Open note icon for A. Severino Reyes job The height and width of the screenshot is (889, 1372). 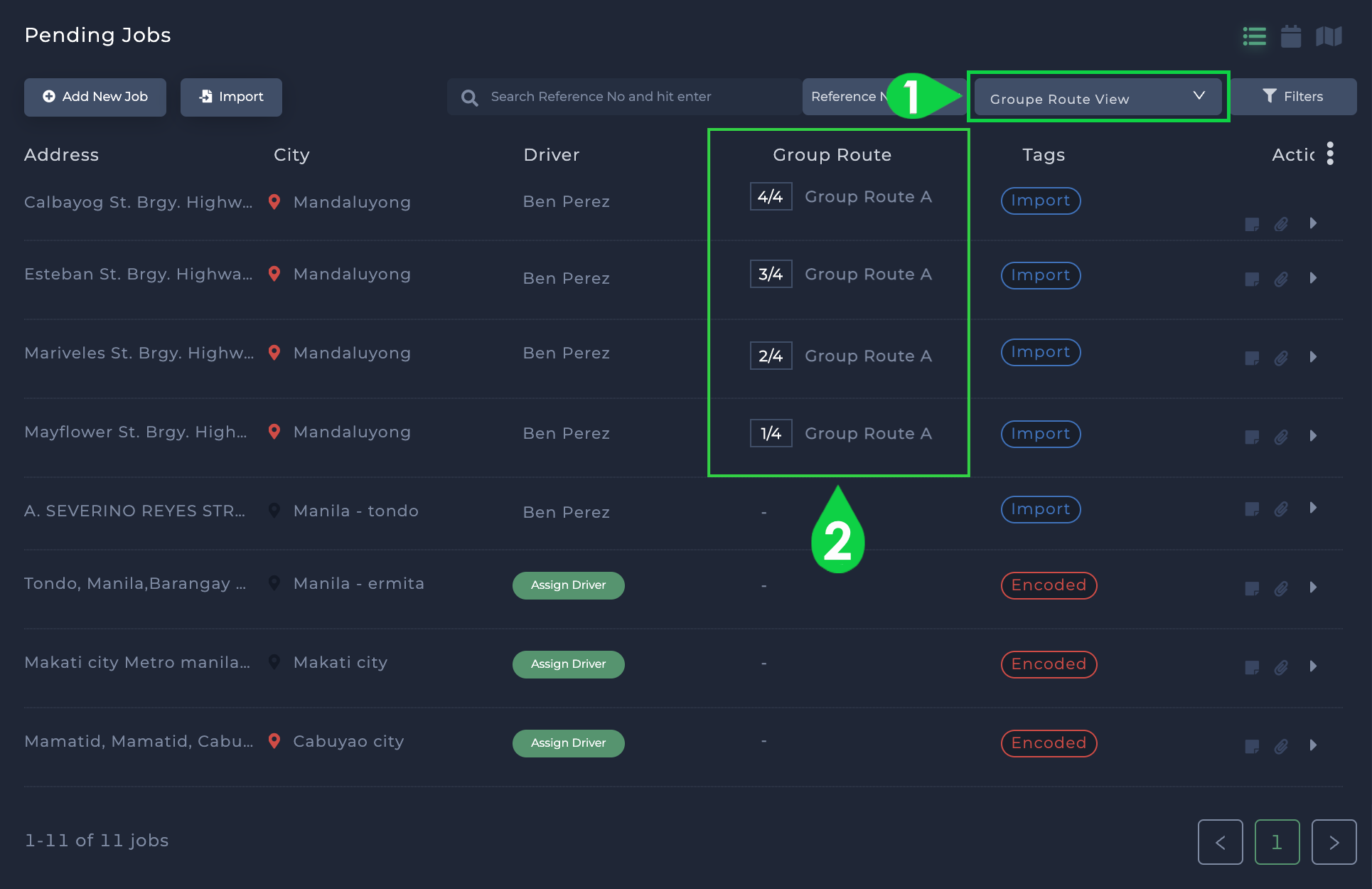coord(1253,509)
